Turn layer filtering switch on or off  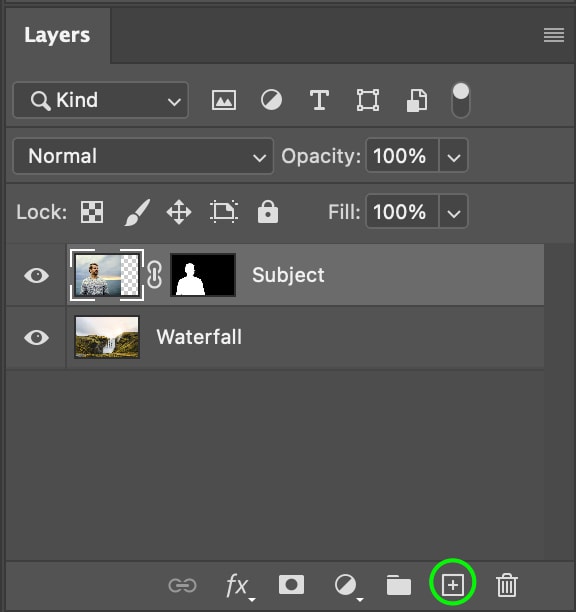(461, 100)
